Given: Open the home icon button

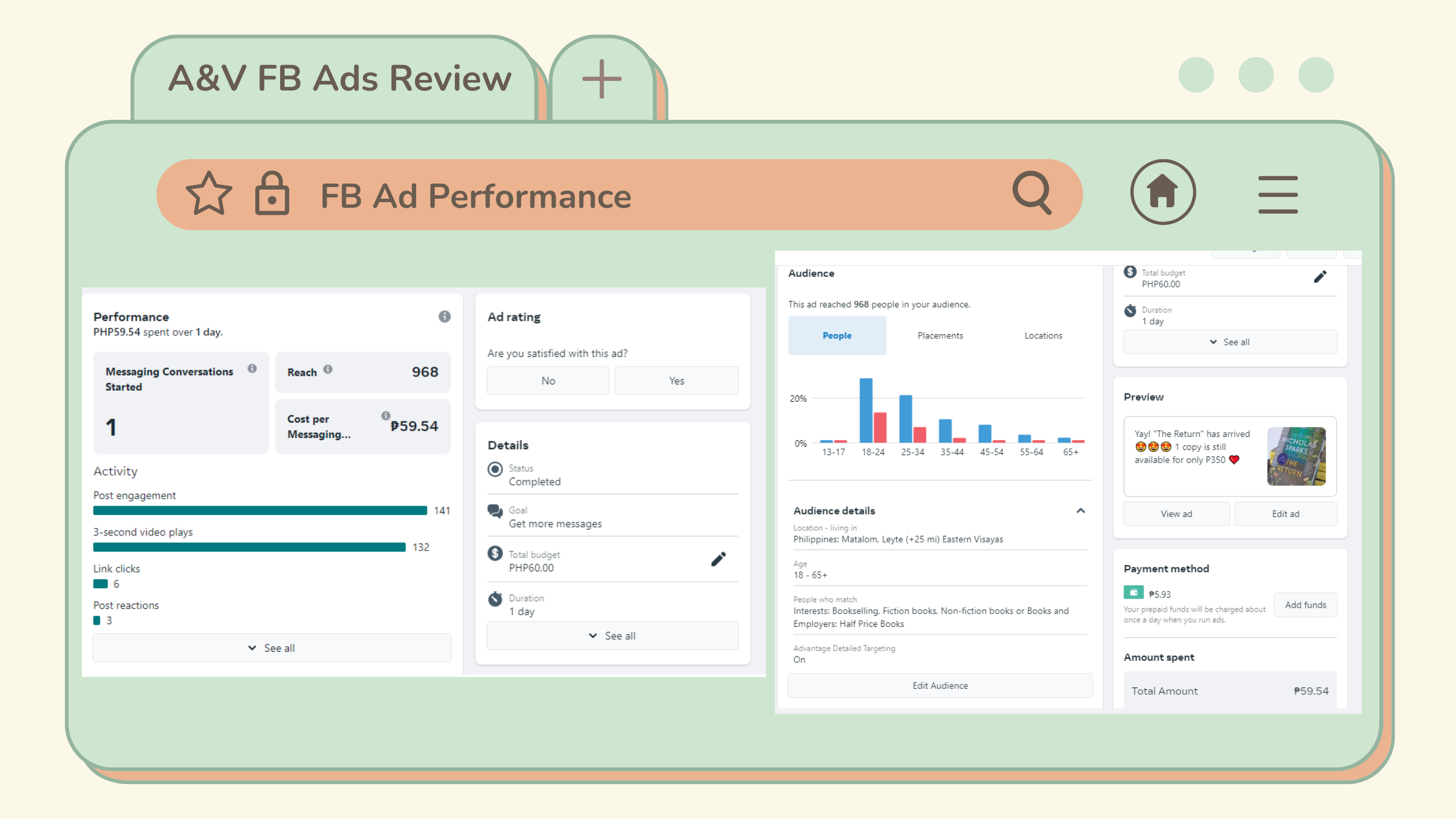Looking at the screenshot, I should [1163, 192].
